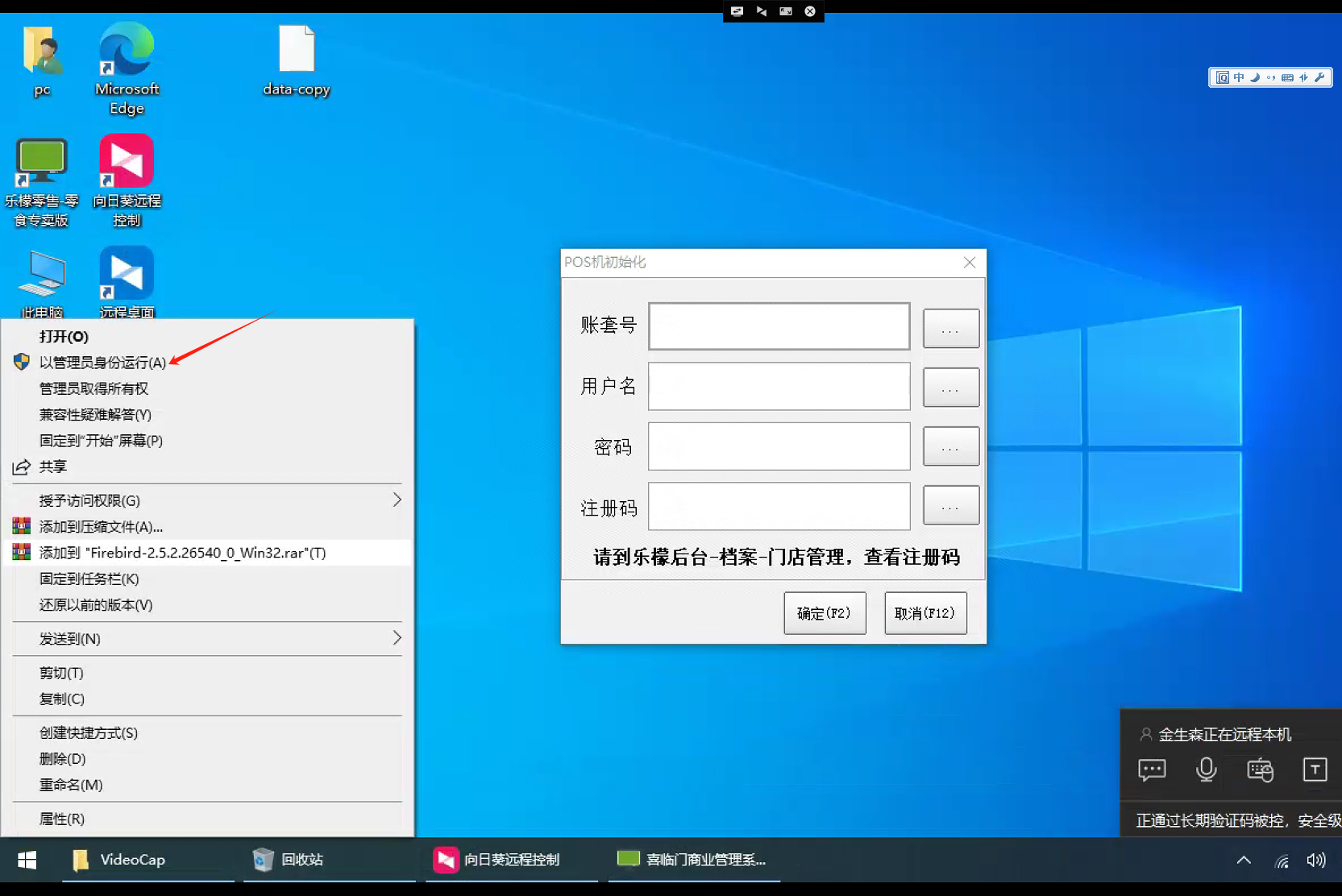This screenshot has height=896, width=1342.
Task: Switch to 向日葵远程控制 in the taskbar
Action: point(512,860)
